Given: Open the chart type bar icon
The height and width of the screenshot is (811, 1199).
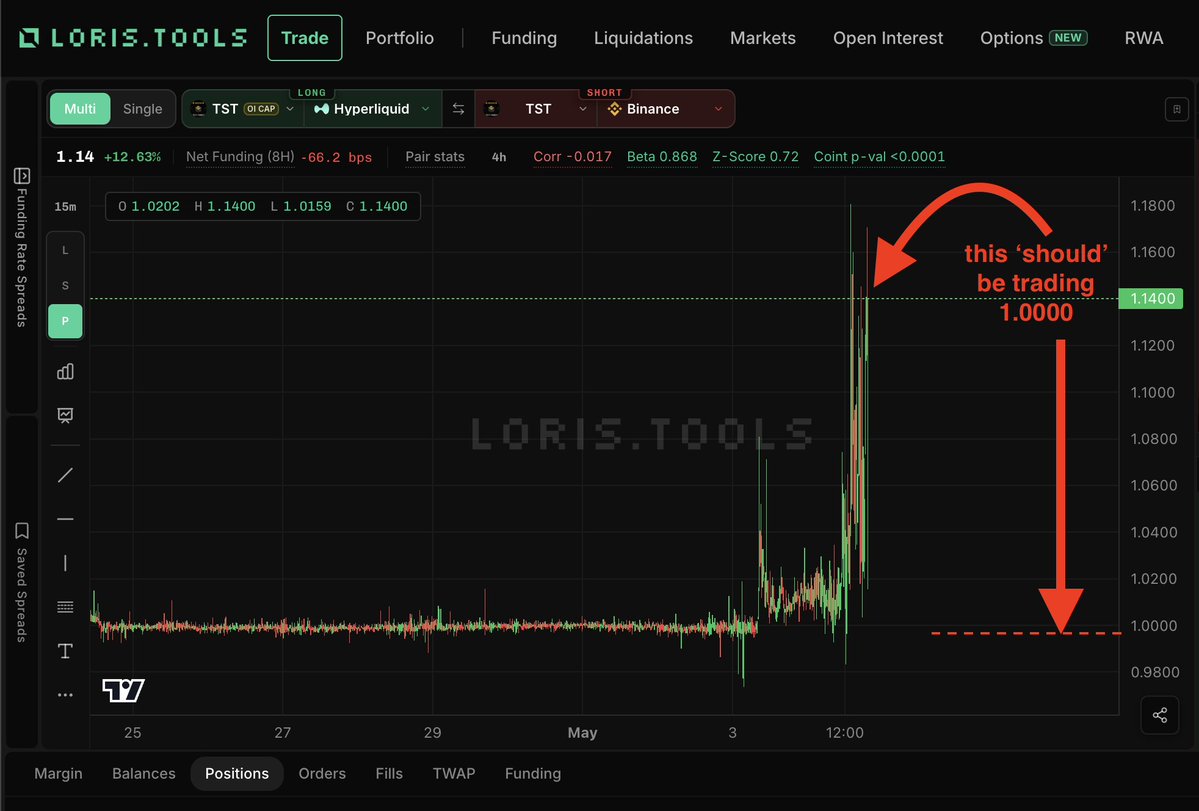Looking at the screenshot, I should pyautogui.click(x=65, y=371).
